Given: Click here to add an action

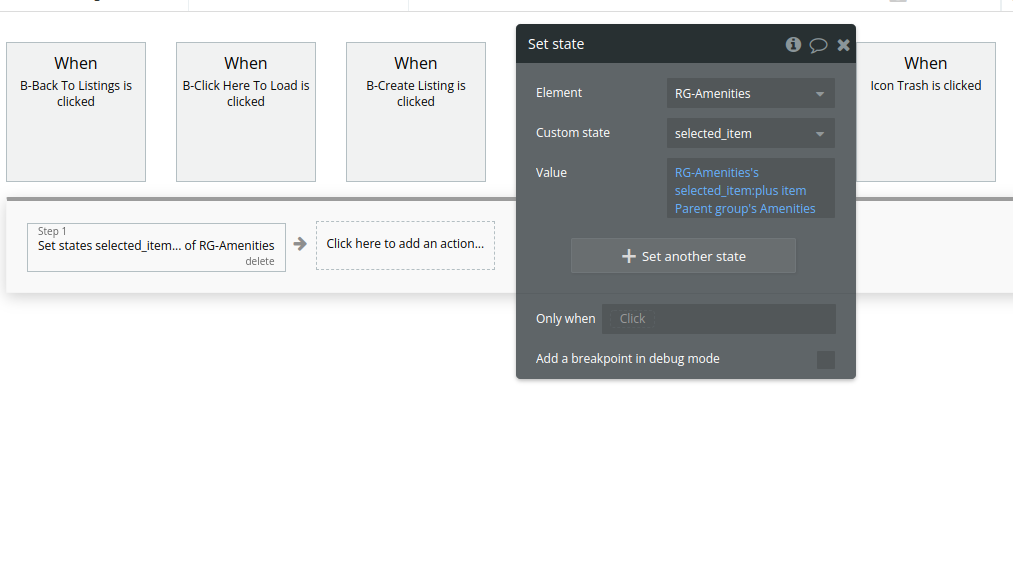Looking at the screenshot, I should tap(405, 245).
